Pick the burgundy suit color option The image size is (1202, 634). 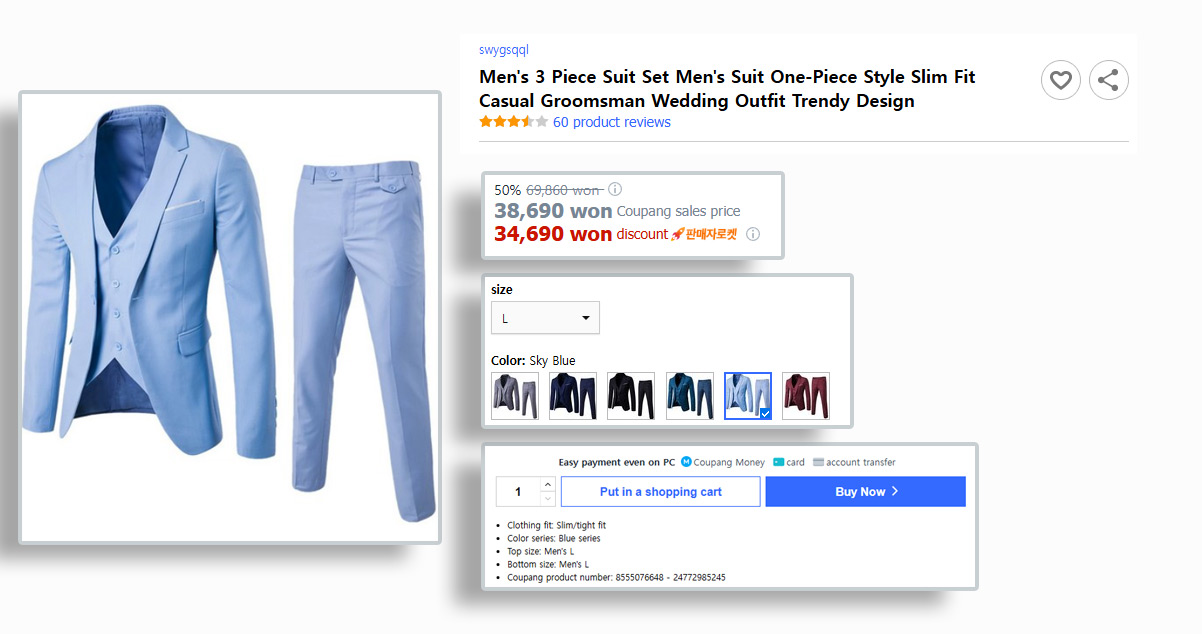(x=806, y=396)
